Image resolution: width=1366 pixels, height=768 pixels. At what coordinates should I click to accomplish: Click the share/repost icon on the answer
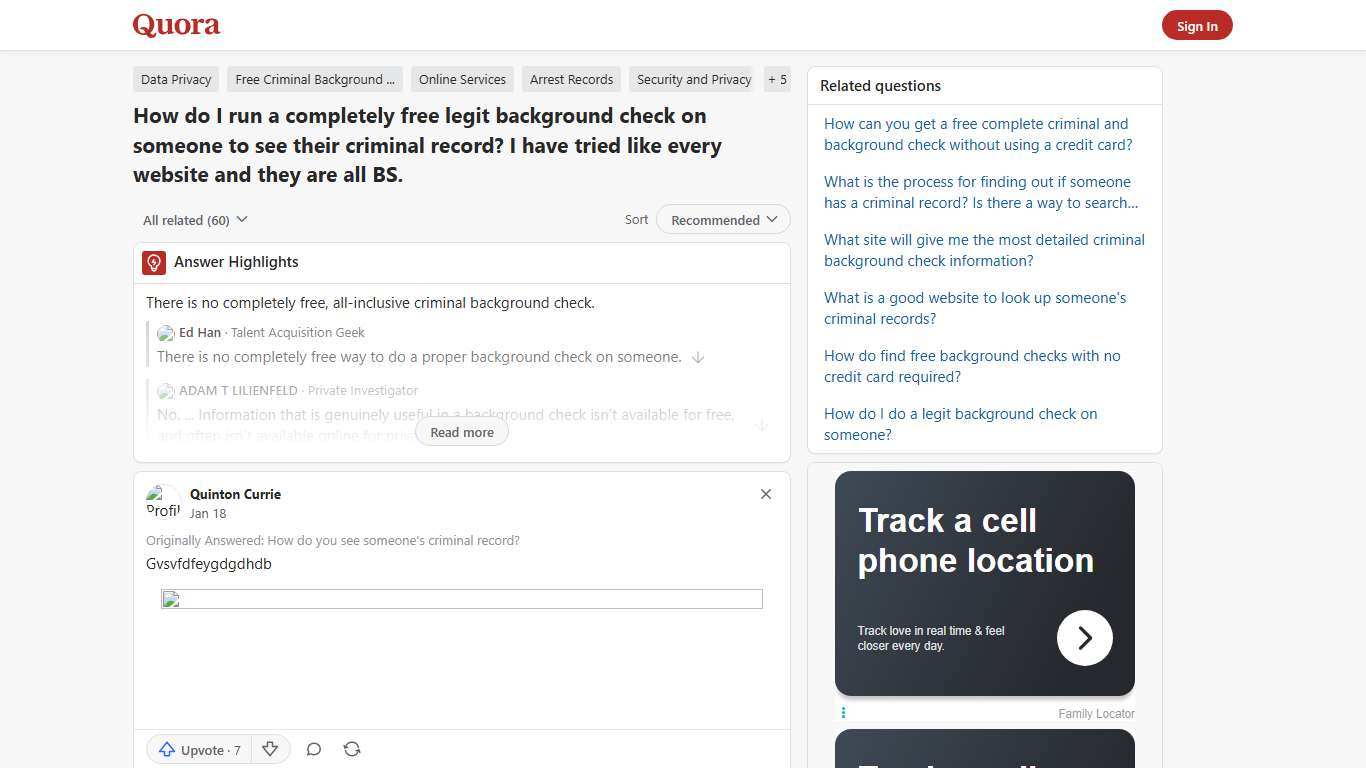pyautogui.click(x=352, y=749)
